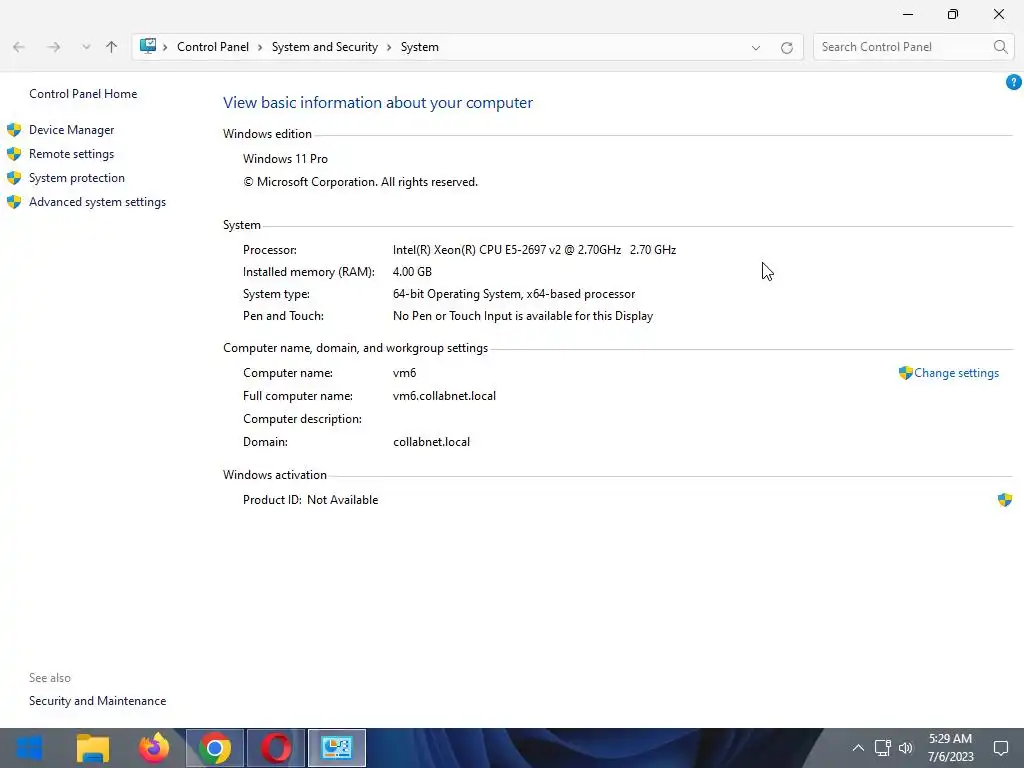Click the shield icon beside Remote settings

(x=14, y=154)
